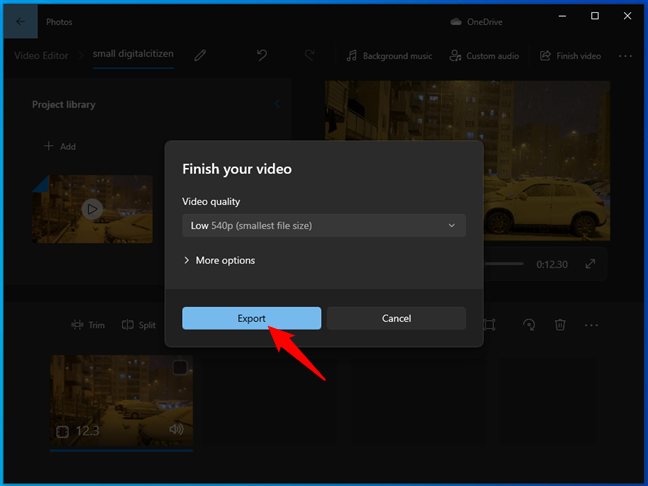Open Background music
The image size is (648, 486).
(x=389, y=56)
